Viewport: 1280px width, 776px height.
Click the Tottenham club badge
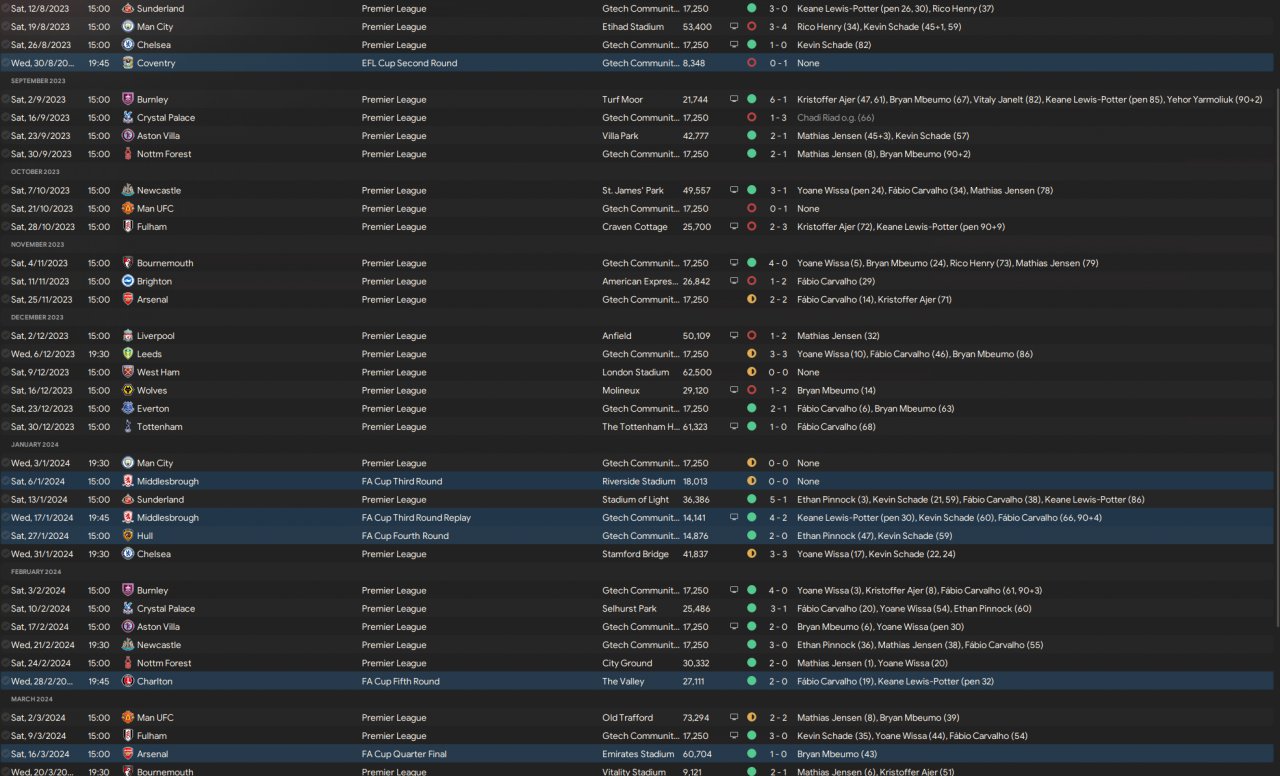[127, 427]
